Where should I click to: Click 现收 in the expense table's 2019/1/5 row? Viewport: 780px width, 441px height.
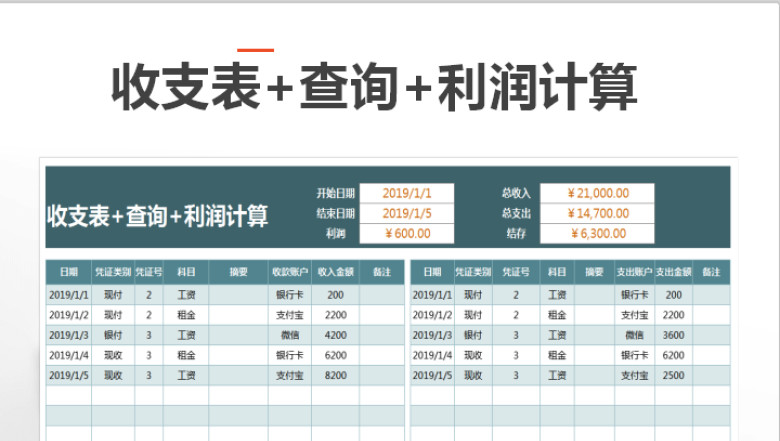click(x=473, y=375)
